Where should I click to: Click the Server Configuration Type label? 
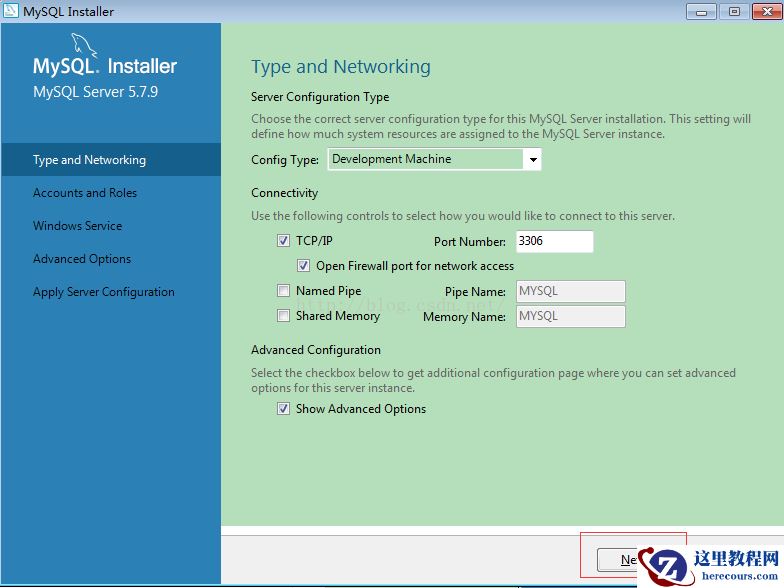pyautogui.click(x=320, y=96)
